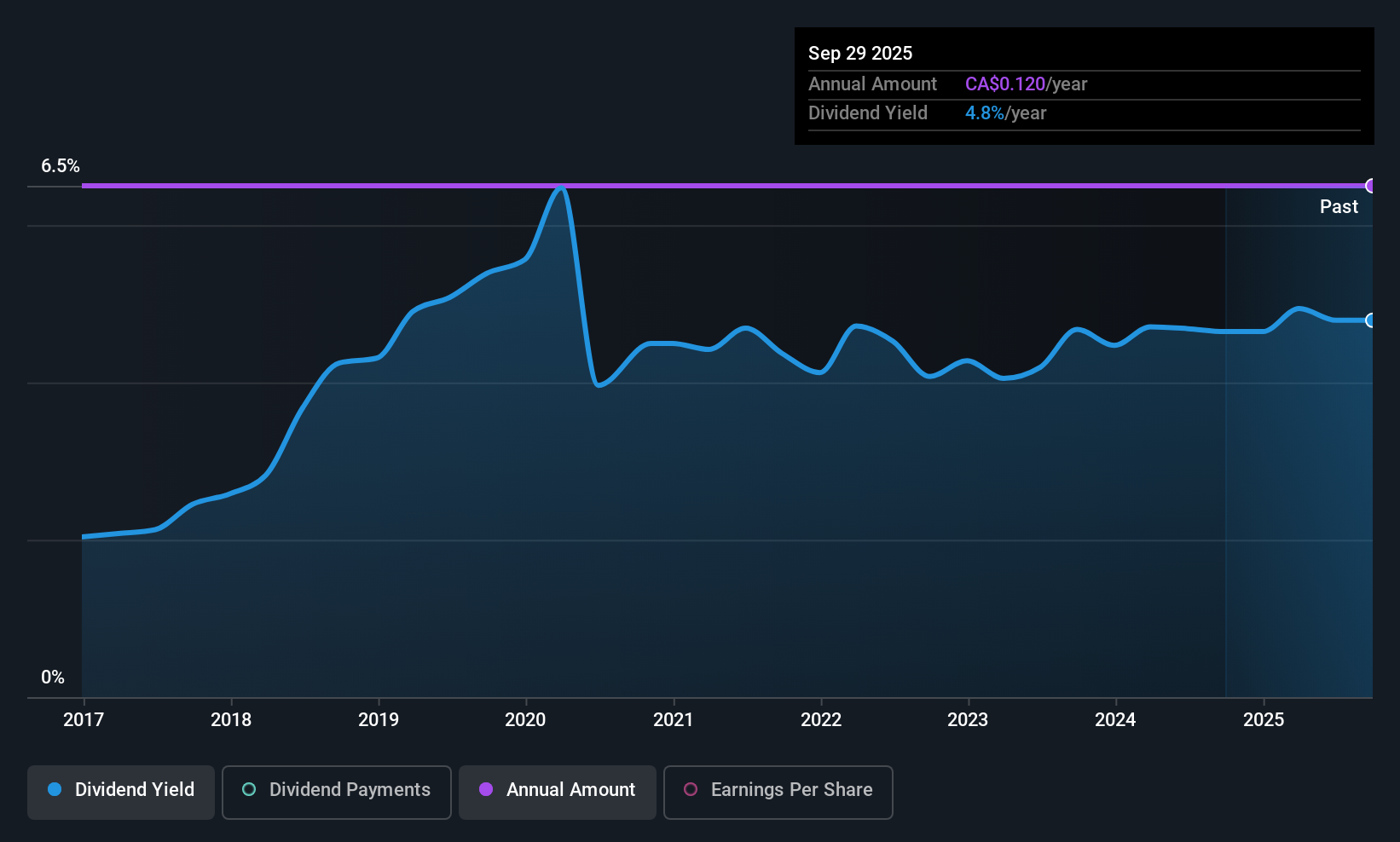The width and height of the screenshot is (1400, 842).
Task: Click the white endpoint marker on the blue yield curve
Action: 1371,320
